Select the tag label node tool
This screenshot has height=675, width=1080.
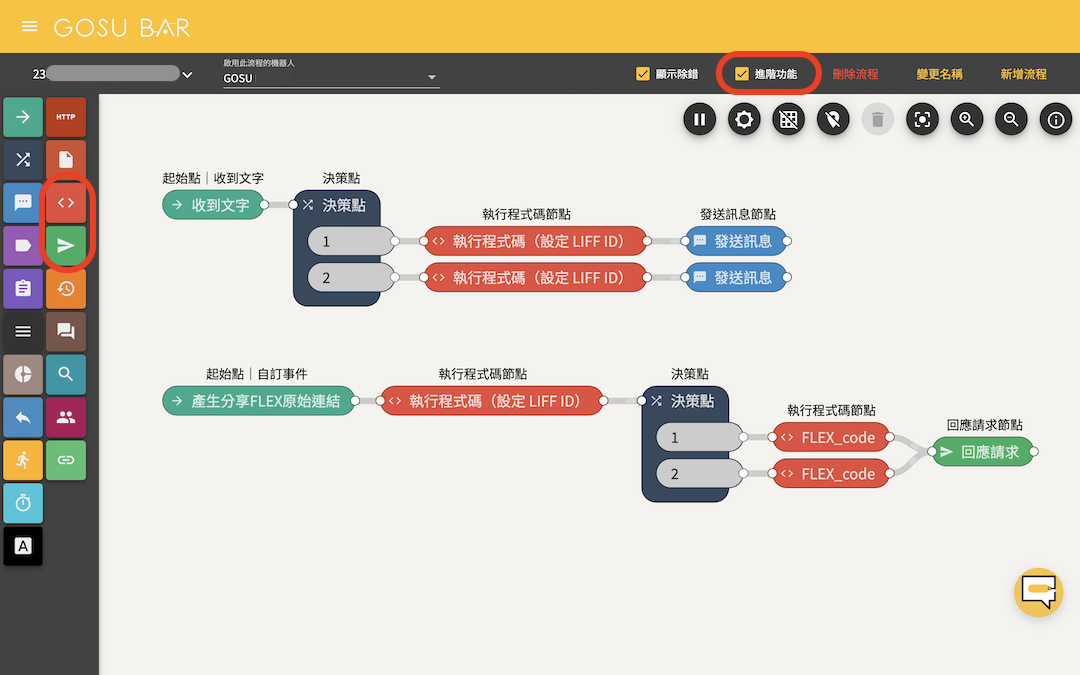click(x=23, y=246)
